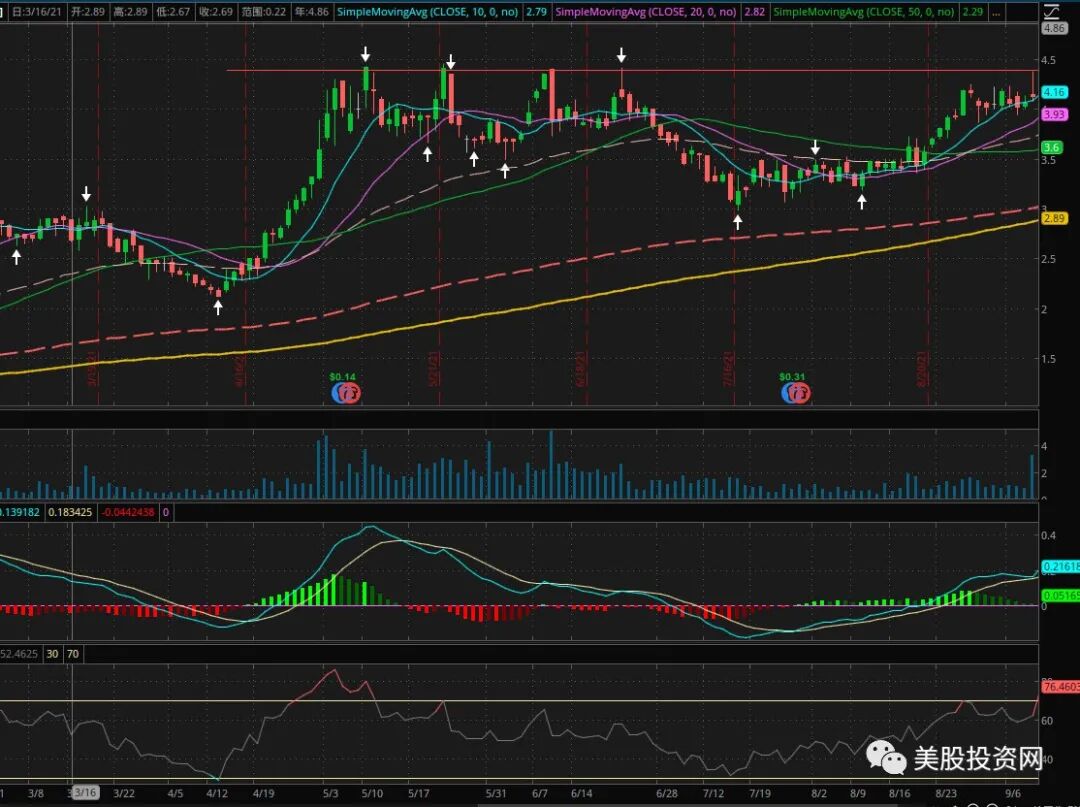Expand the studies overflow '...' in header
The image size is (1080, 807).
tap(996, 12)
